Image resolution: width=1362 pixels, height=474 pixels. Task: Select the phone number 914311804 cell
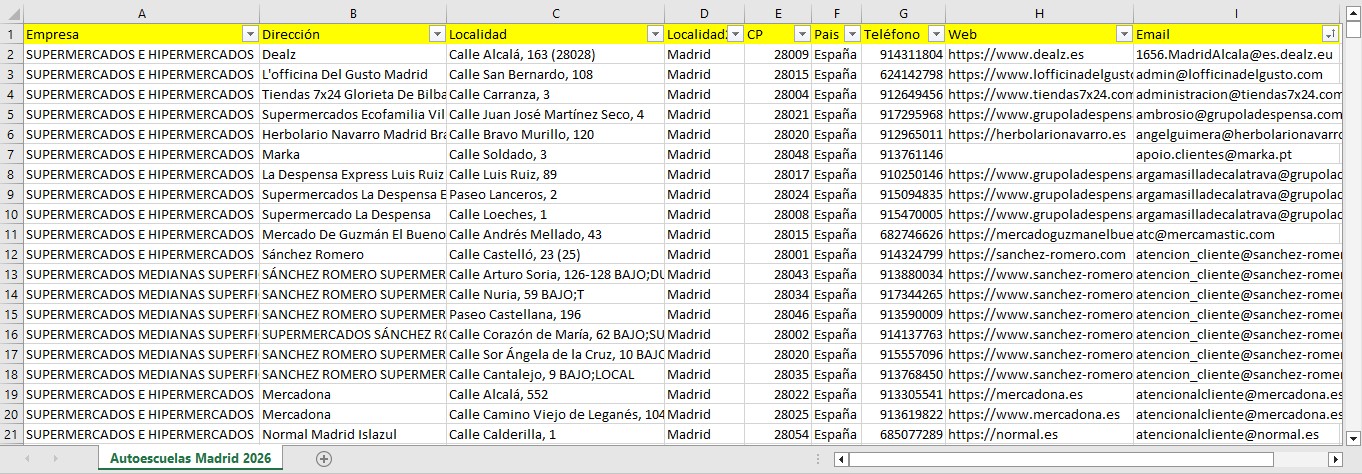[x=903, y=54]
